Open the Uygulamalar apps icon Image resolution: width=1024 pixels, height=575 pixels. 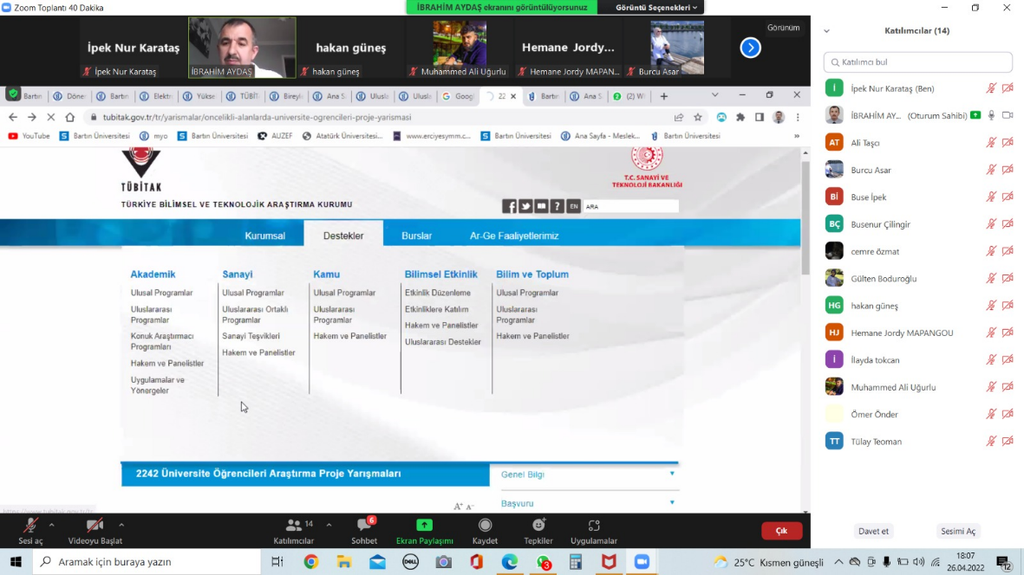point(593,526)
